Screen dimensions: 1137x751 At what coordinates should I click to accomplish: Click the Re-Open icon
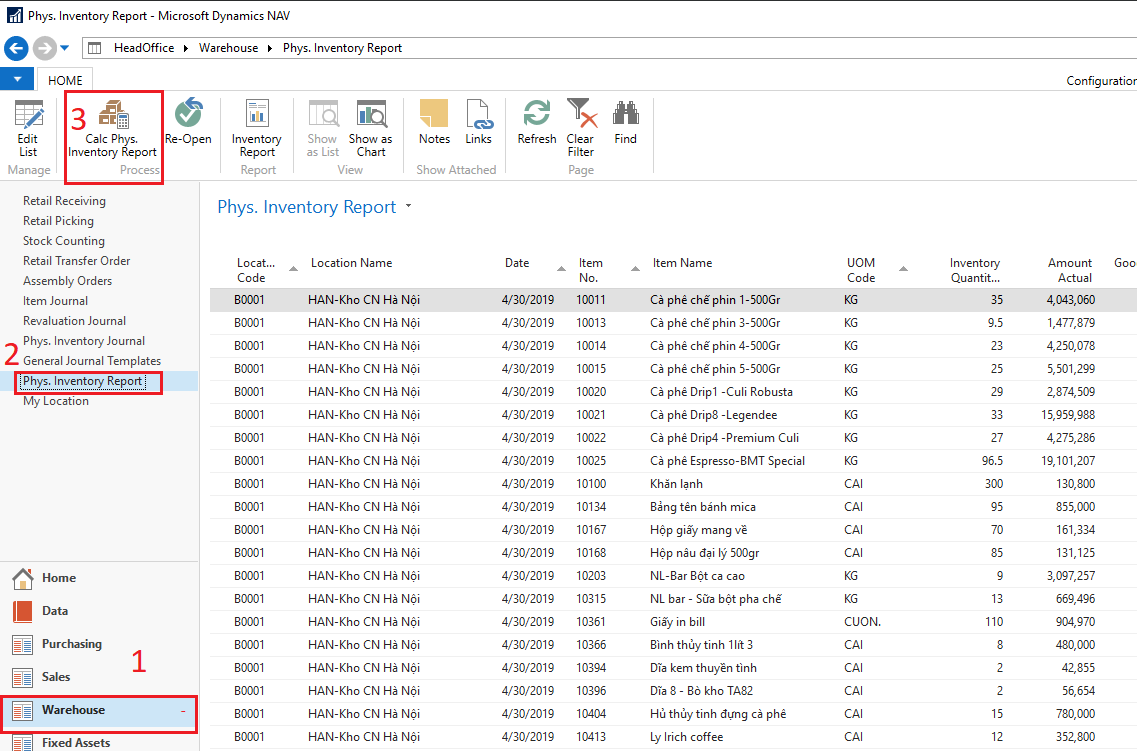click(x=189, y=112)
